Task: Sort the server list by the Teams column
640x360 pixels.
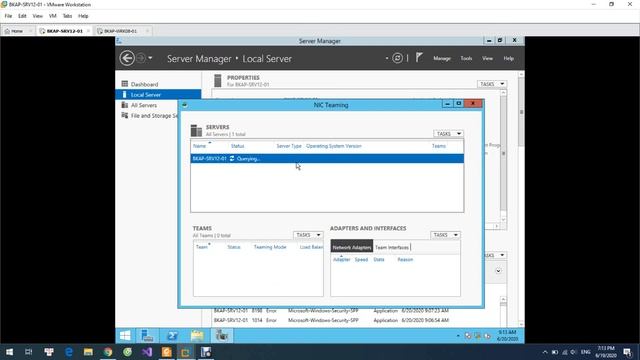Action: tap(439, 146)
